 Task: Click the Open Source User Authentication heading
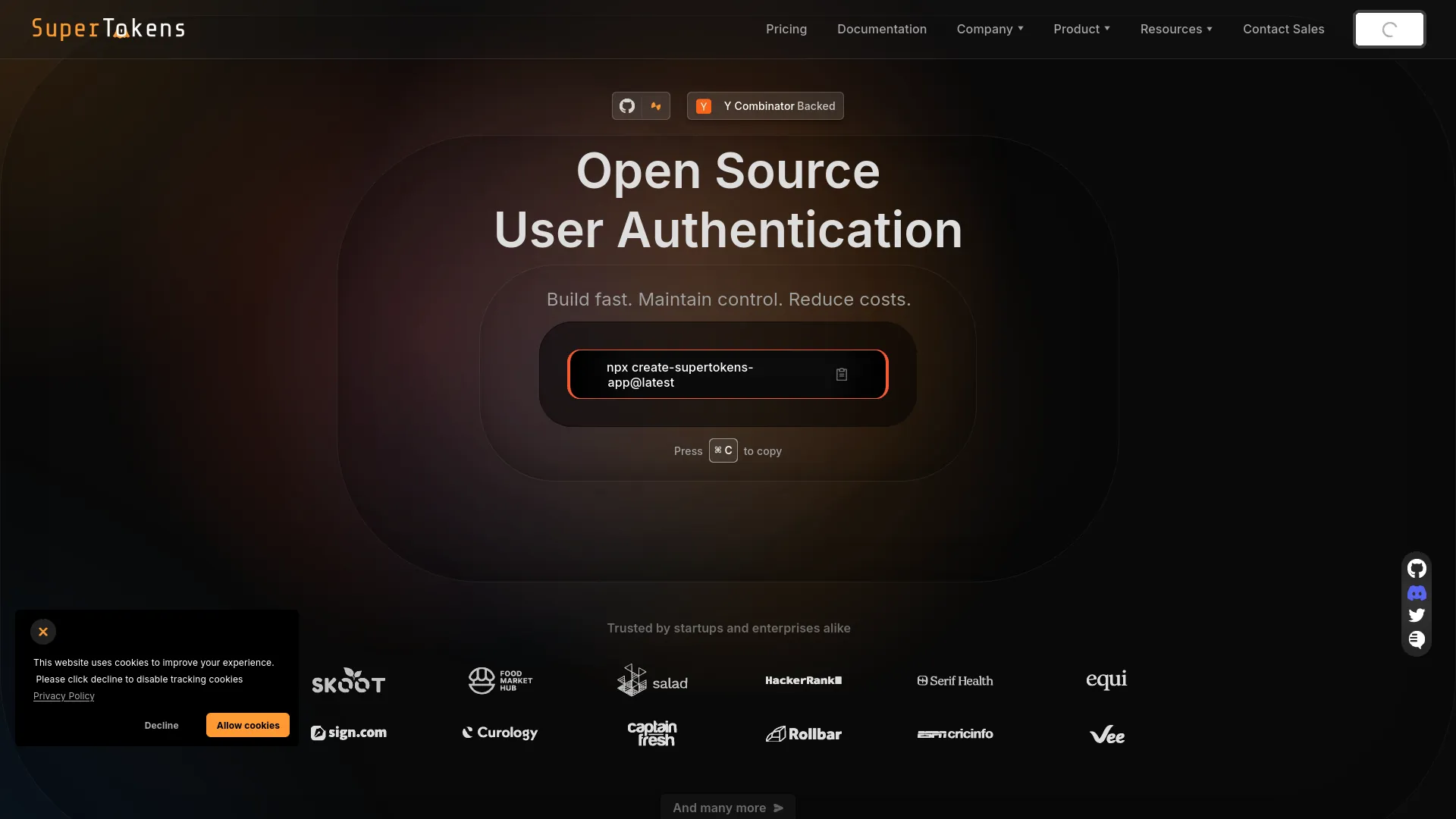(728, 200)
